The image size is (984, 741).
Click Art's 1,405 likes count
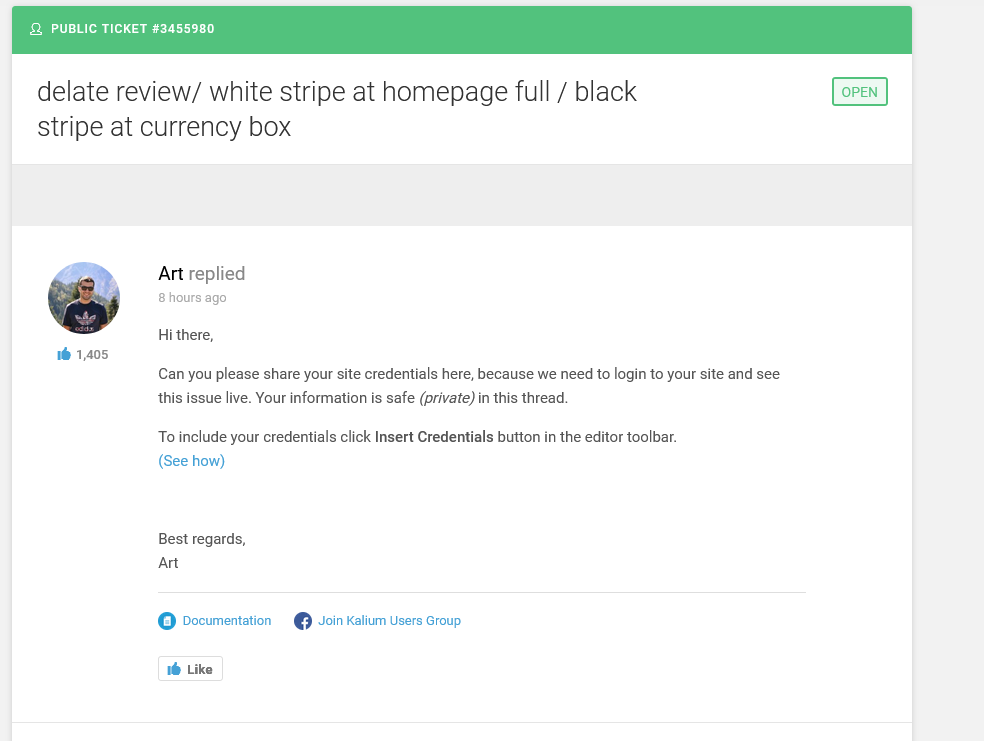pyautogui.click(x=92, y=354)
